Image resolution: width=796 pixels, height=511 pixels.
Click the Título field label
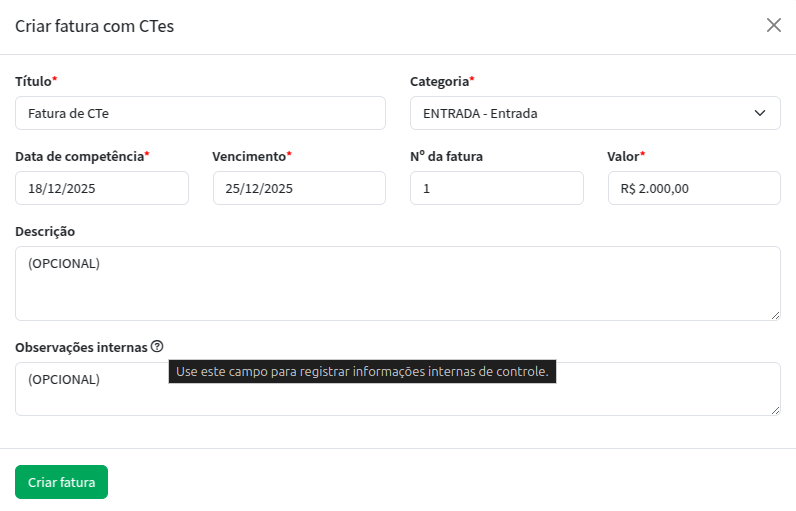[x=33, y=80]
